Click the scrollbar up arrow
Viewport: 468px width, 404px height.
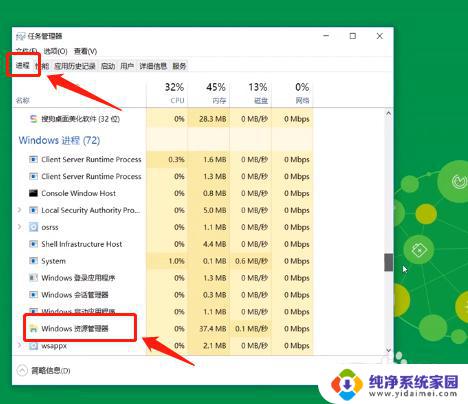388,113
